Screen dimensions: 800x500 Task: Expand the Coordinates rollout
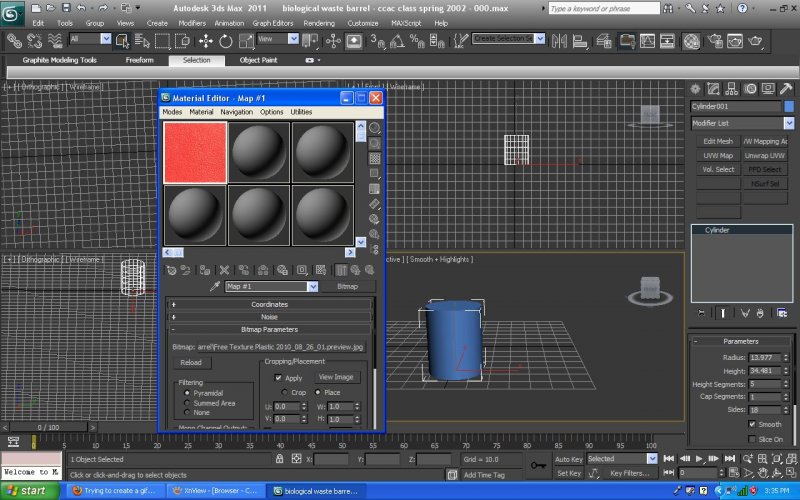[x=269, y=304]
